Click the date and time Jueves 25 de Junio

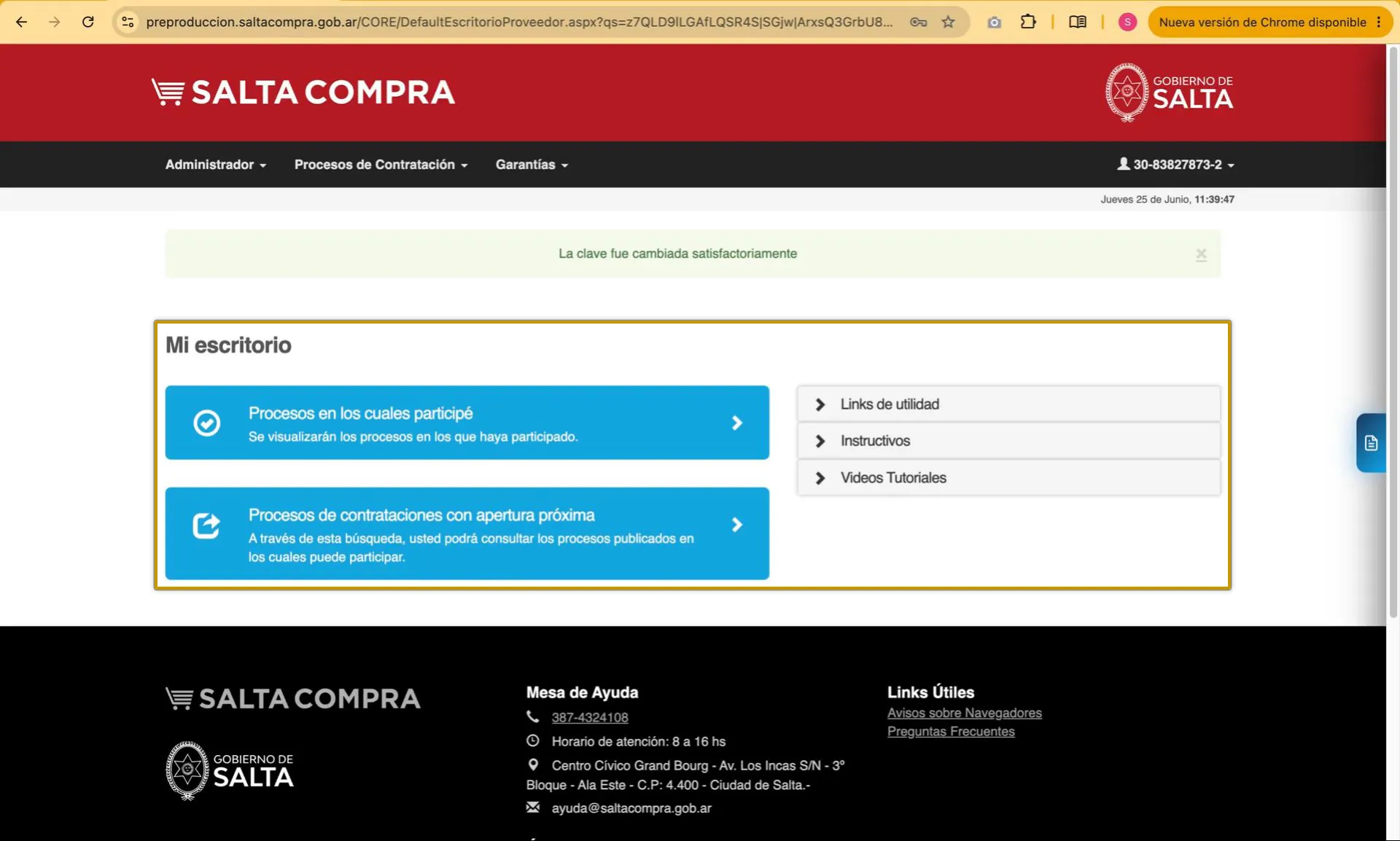[x=1167, y=199]
